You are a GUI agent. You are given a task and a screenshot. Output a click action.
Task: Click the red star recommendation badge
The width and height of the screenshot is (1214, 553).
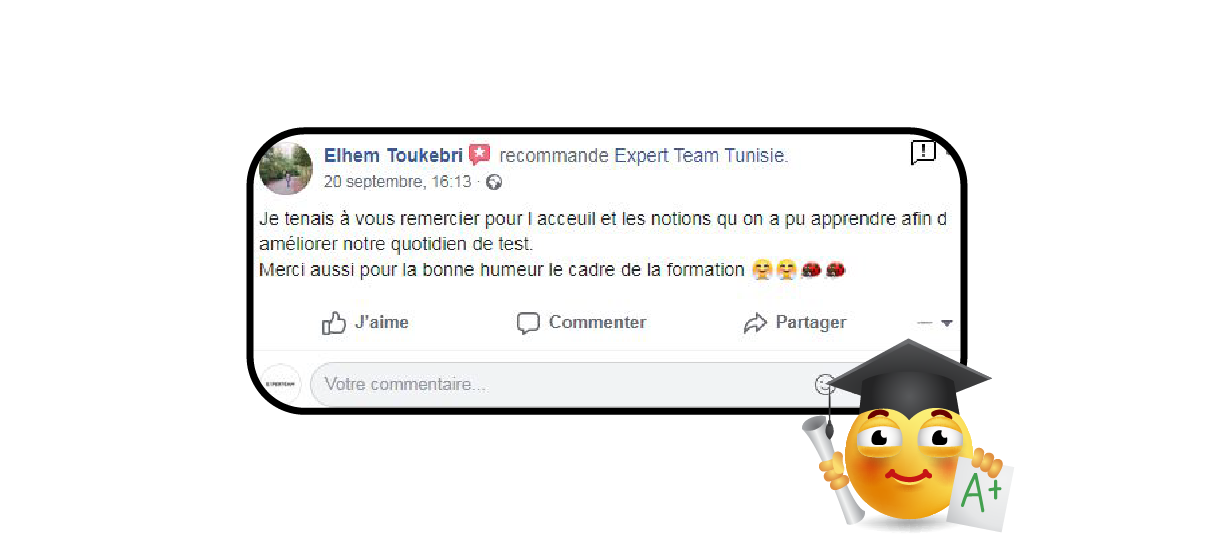coord(480,155)
